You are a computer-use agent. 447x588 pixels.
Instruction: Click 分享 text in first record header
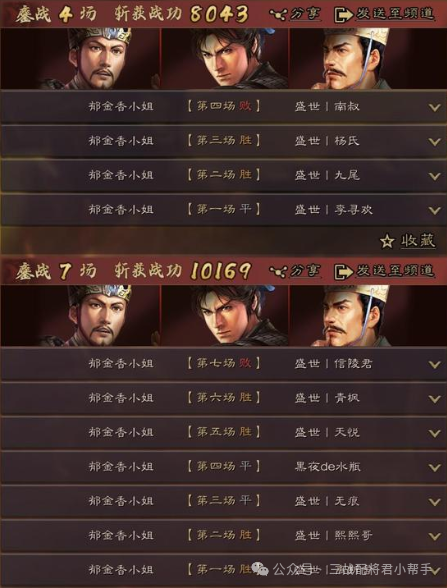point(306,14)
